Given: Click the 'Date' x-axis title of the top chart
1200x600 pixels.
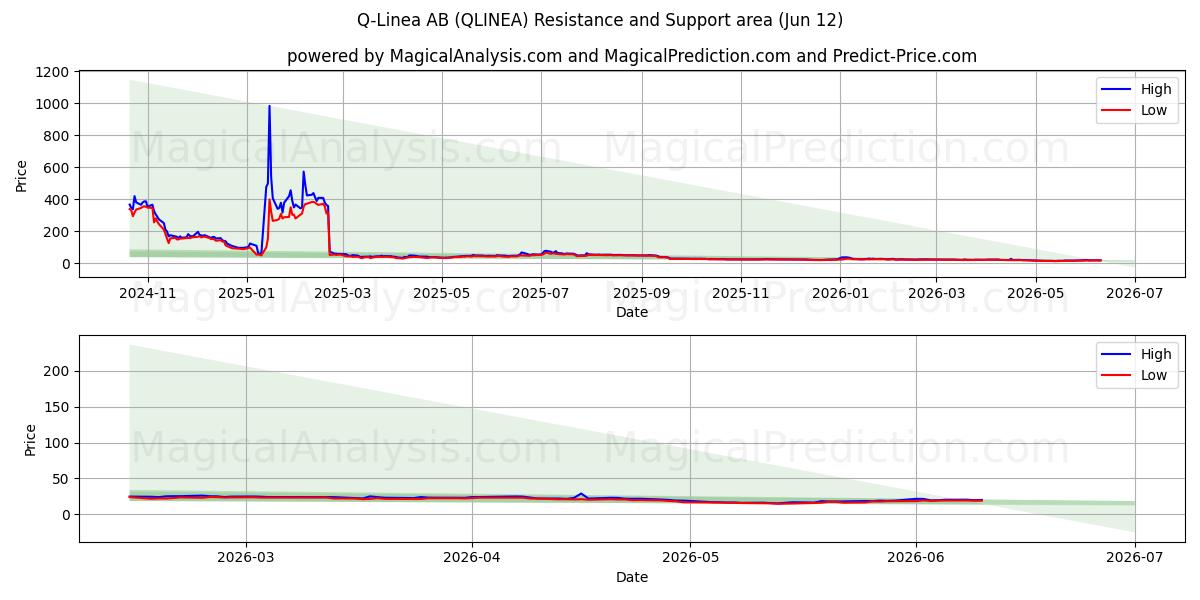Looking at the screenshot, I should pos(631,312).
